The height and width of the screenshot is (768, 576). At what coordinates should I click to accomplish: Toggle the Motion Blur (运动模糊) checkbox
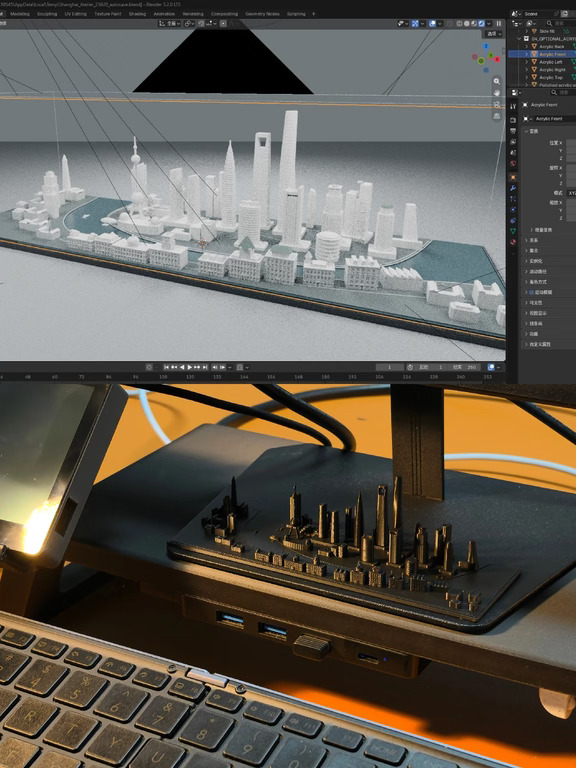click(x=531, y=292)
